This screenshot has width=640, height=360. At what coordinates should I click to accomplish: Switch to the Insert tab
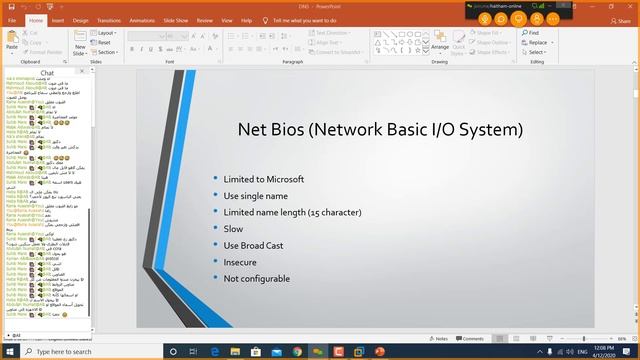(58, 20)
